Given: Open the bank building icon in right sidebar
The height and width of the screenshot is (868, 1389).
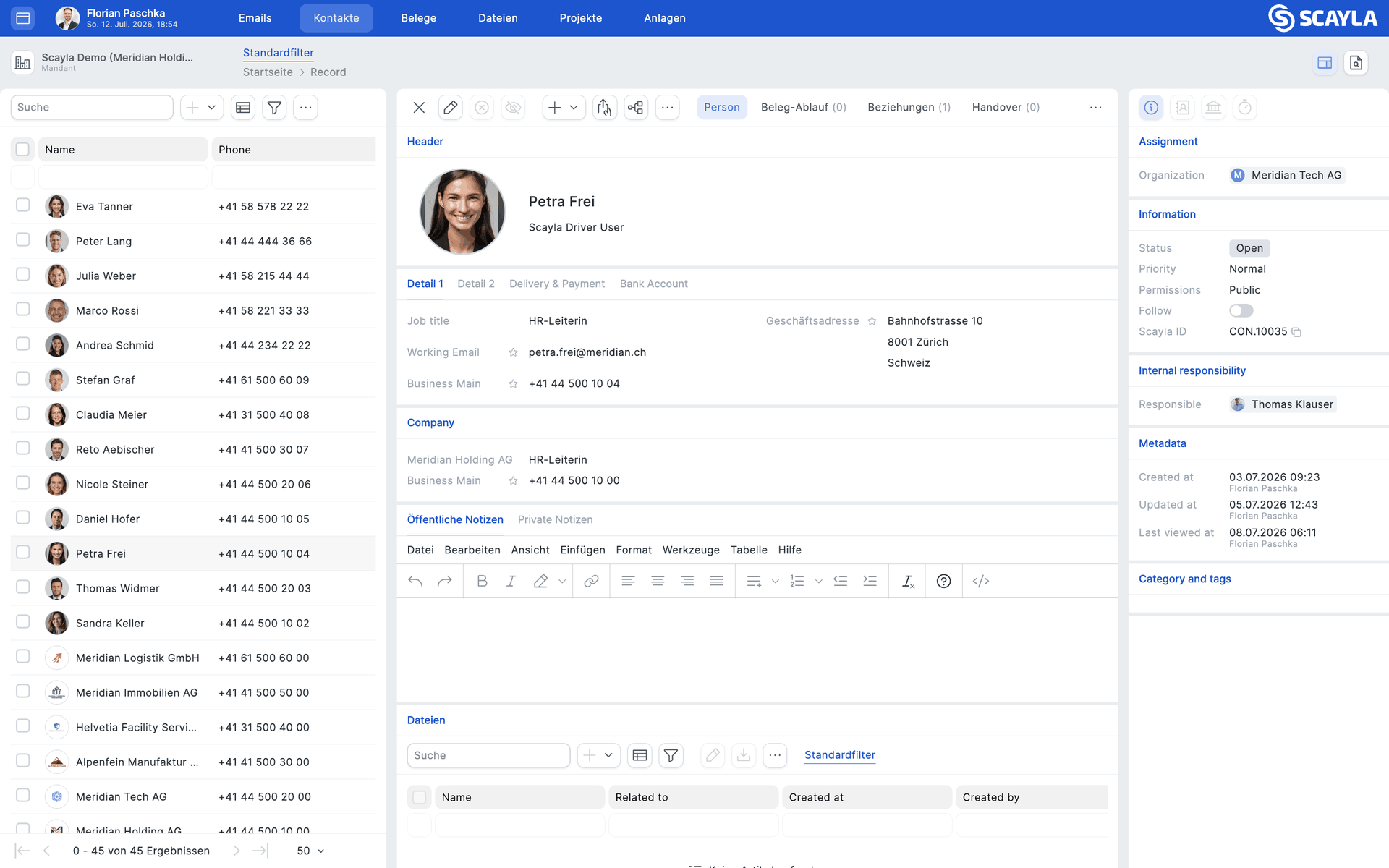Looking at the screenshot, I should pos(1213,108).
